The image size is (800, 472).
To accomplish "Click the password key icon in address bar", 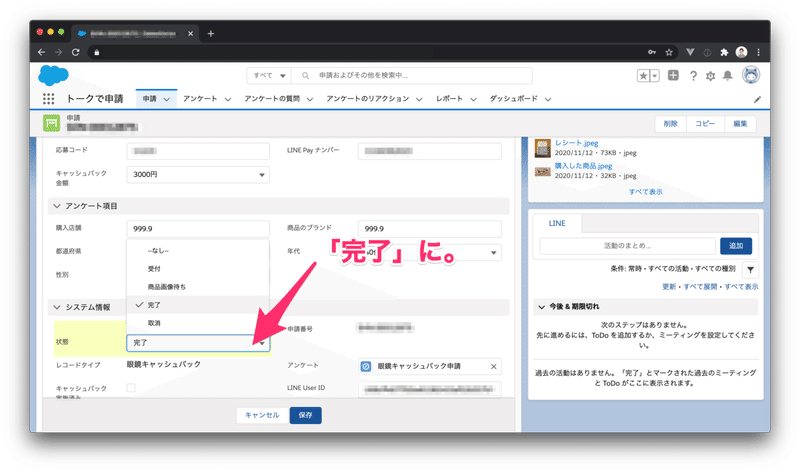I will pyautogui.click(x=652, y=52).
